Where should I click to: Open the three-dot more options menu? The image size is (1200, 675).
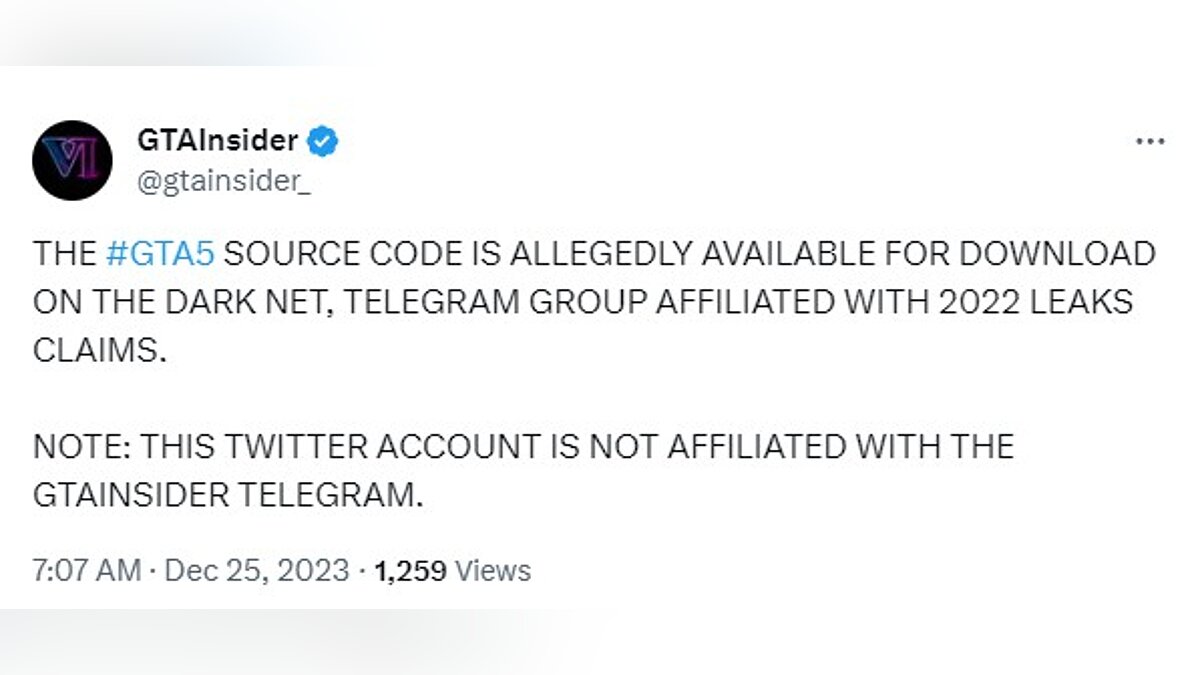click(1151, 142)
